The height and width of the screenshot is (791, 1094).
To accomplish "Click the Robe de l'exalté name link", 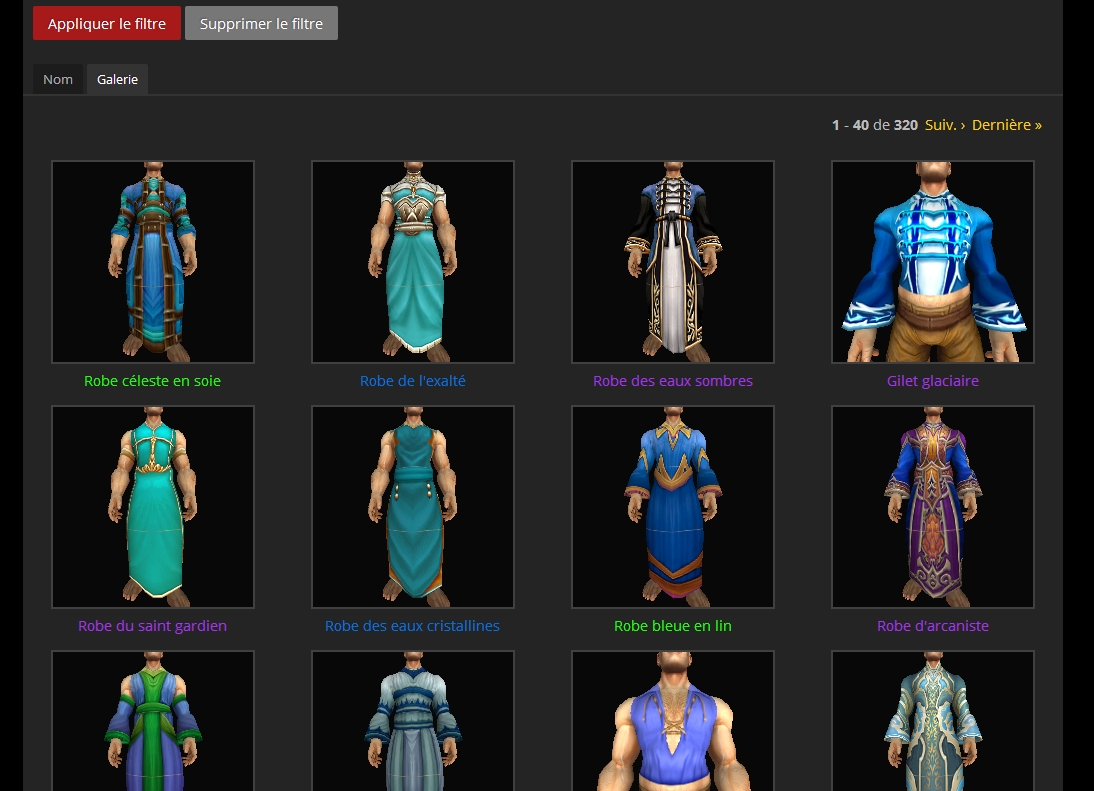I will pyautogui.click(x=412, y=381).
